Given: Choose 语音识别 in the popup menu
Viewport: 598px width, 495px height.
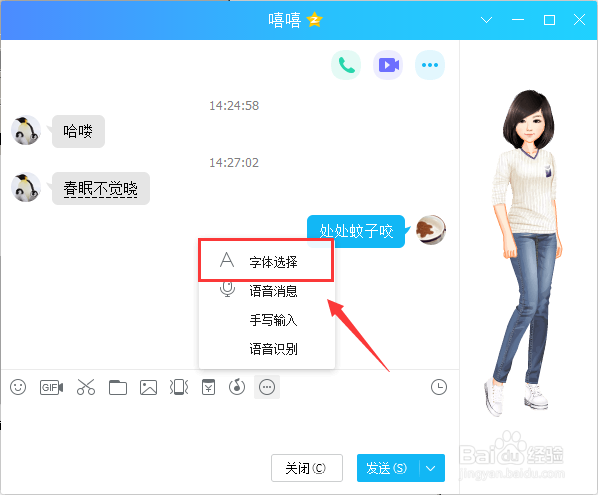Looking at the screenshot, I should [266, 349].
